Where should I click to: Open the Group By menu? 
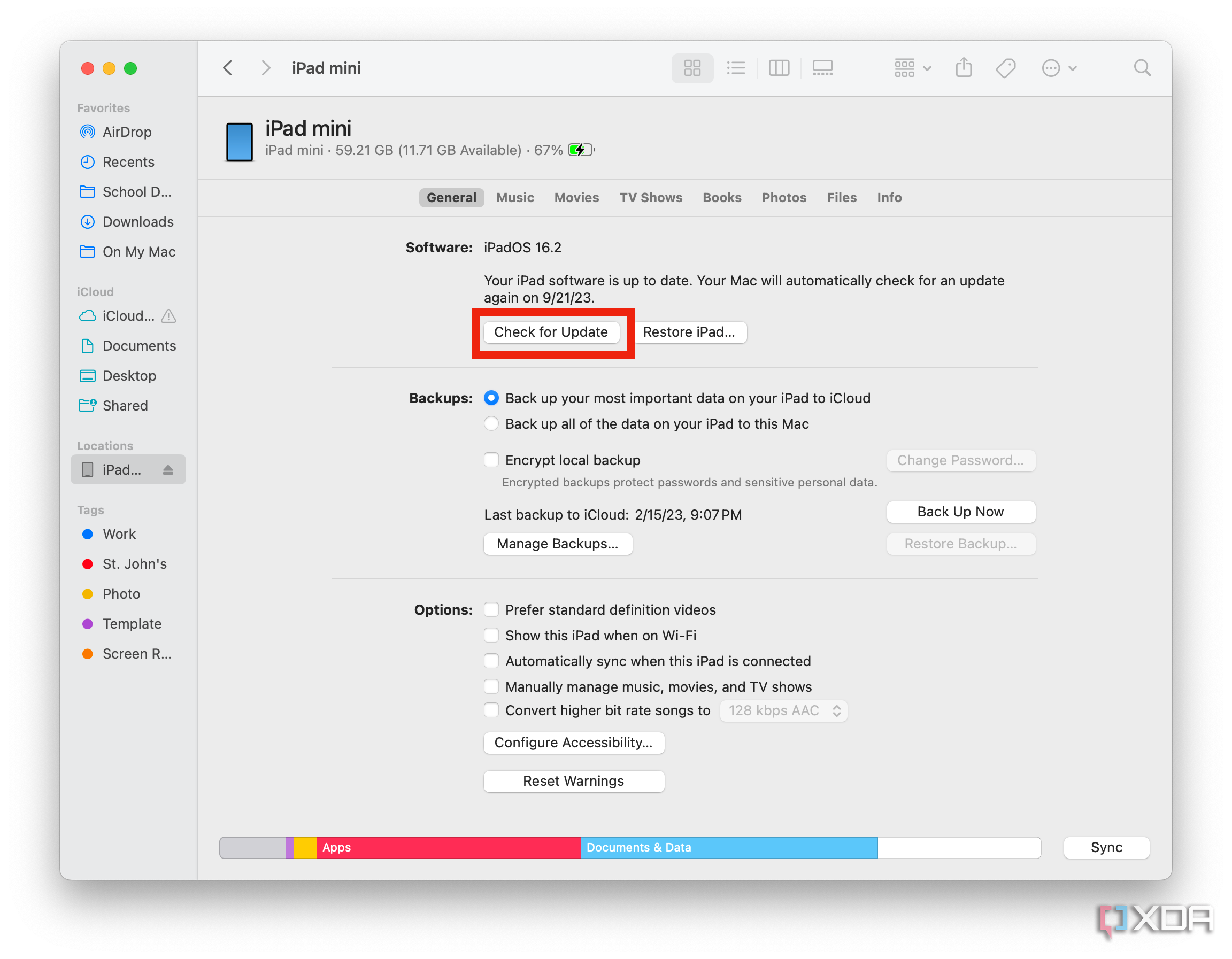click(x=912, y=68)
